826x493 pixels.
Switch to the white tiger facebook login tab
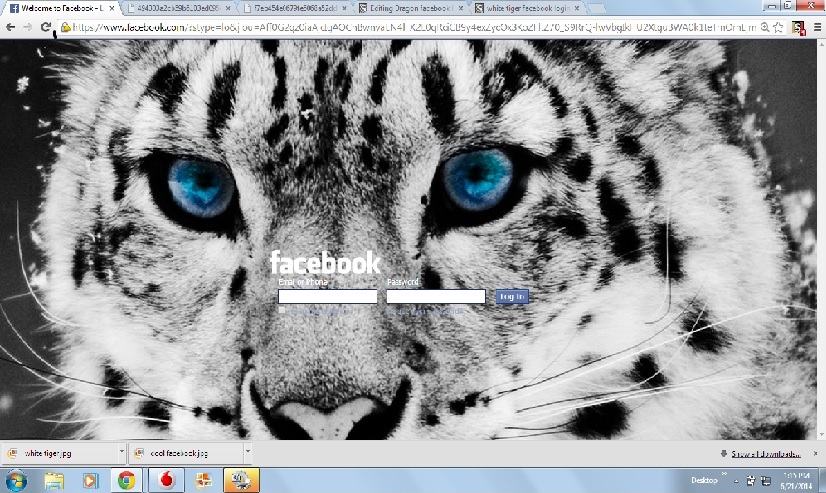(527, 8)
